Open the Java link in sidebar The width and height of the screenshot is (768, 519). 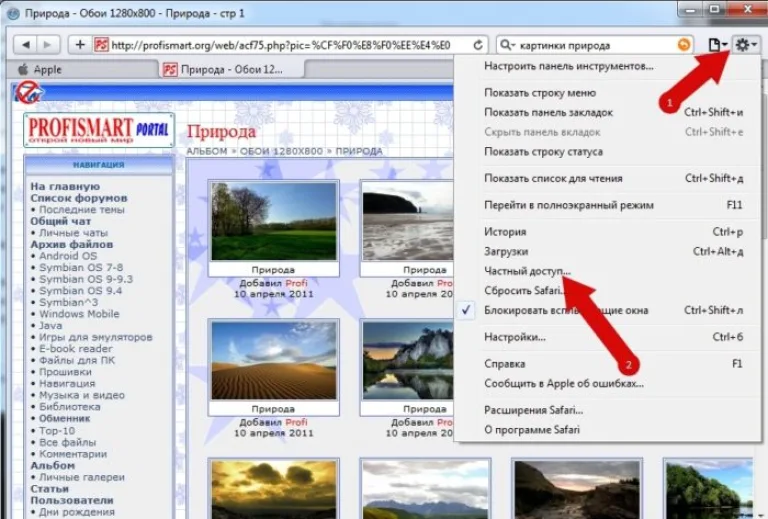50,326
